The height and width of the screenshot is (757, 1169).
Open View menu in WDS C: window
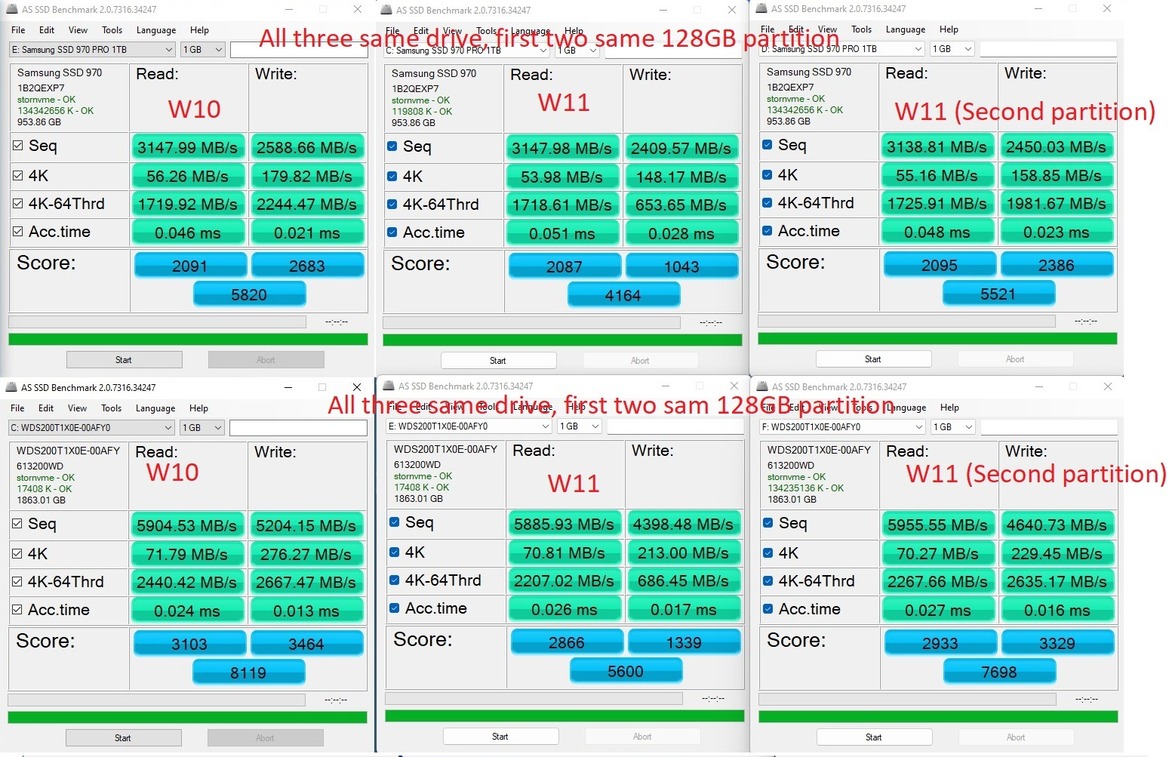(77, 408)
